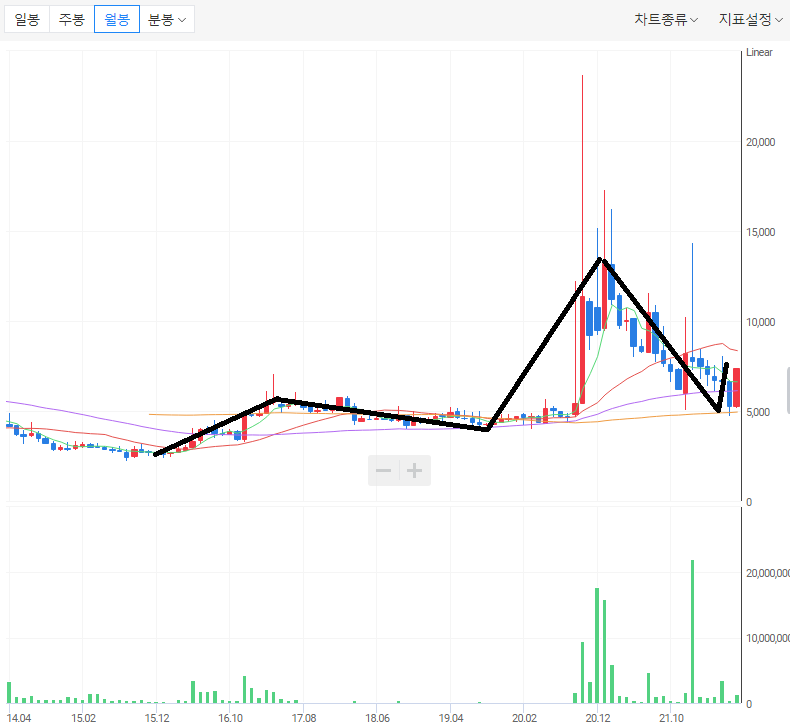Click the 15,000 price axis label

760,232
